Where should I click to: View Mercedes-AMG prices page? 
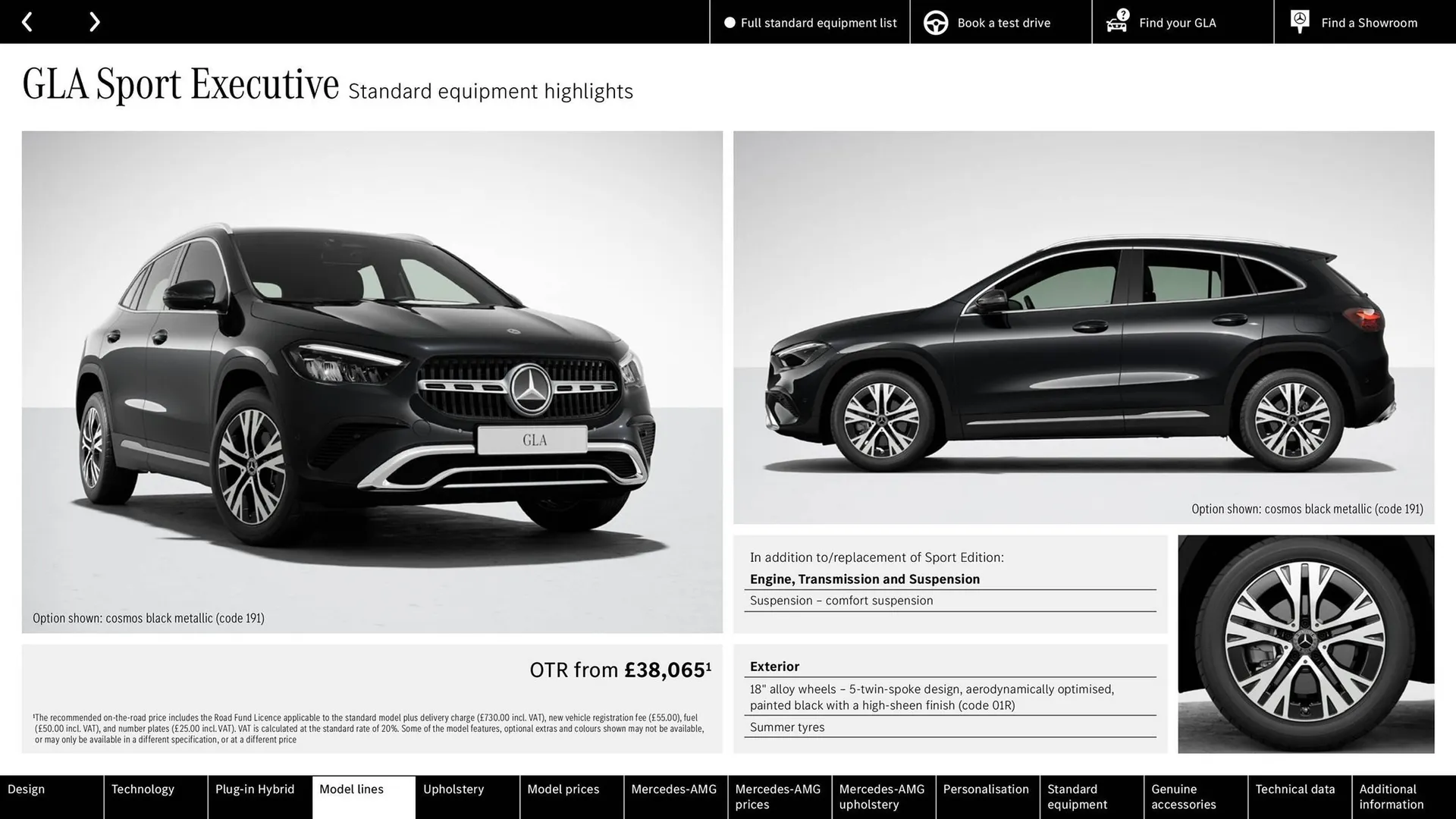[778, 796]
